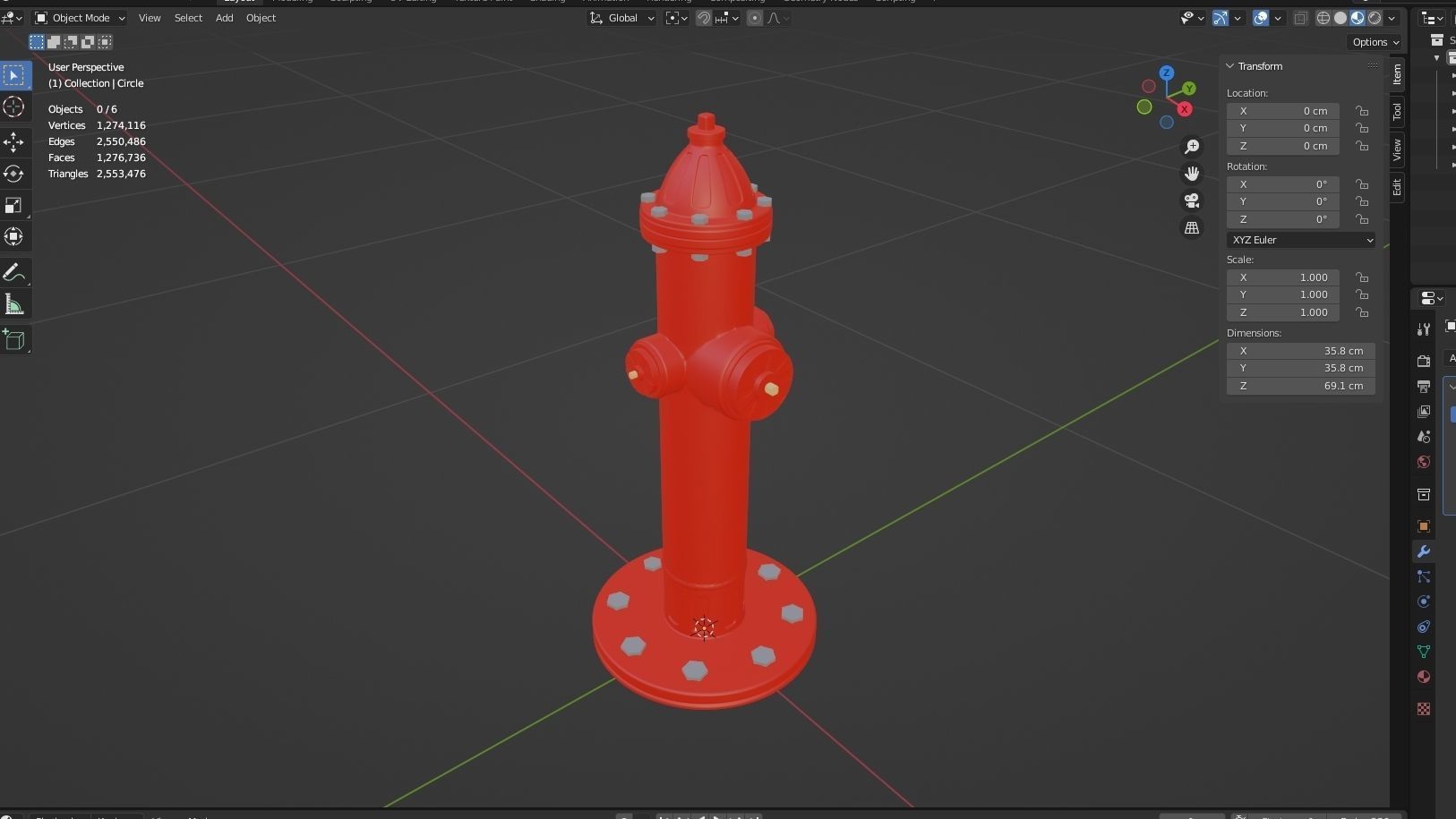Click the pan hand viewport icon
This screenshot has width=1456, height=819.
click(1192, 173)
